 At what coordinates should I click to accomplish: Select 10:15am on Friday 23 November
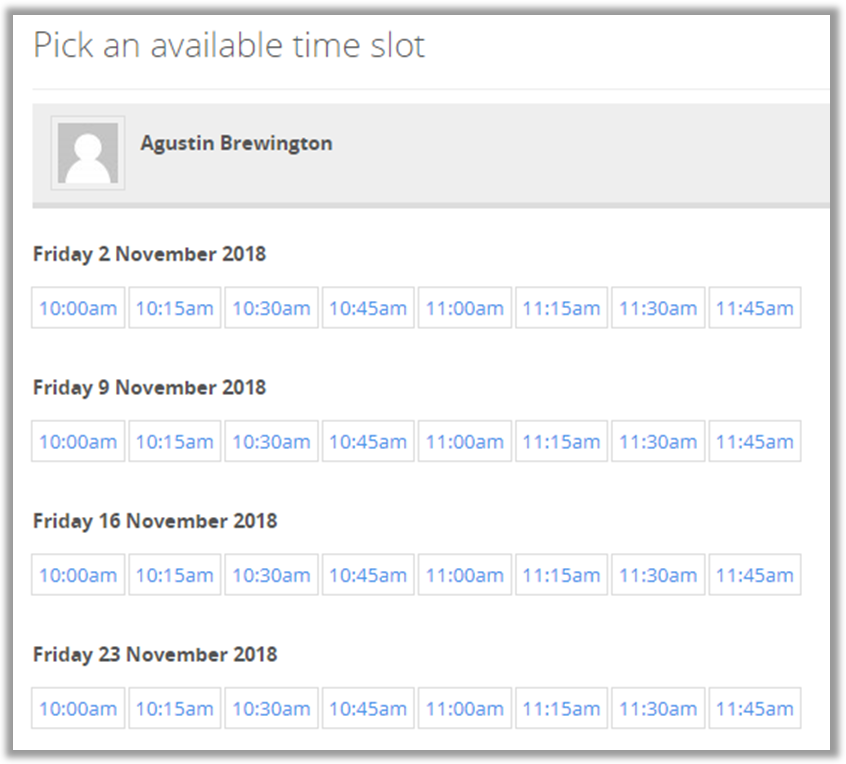174,709
